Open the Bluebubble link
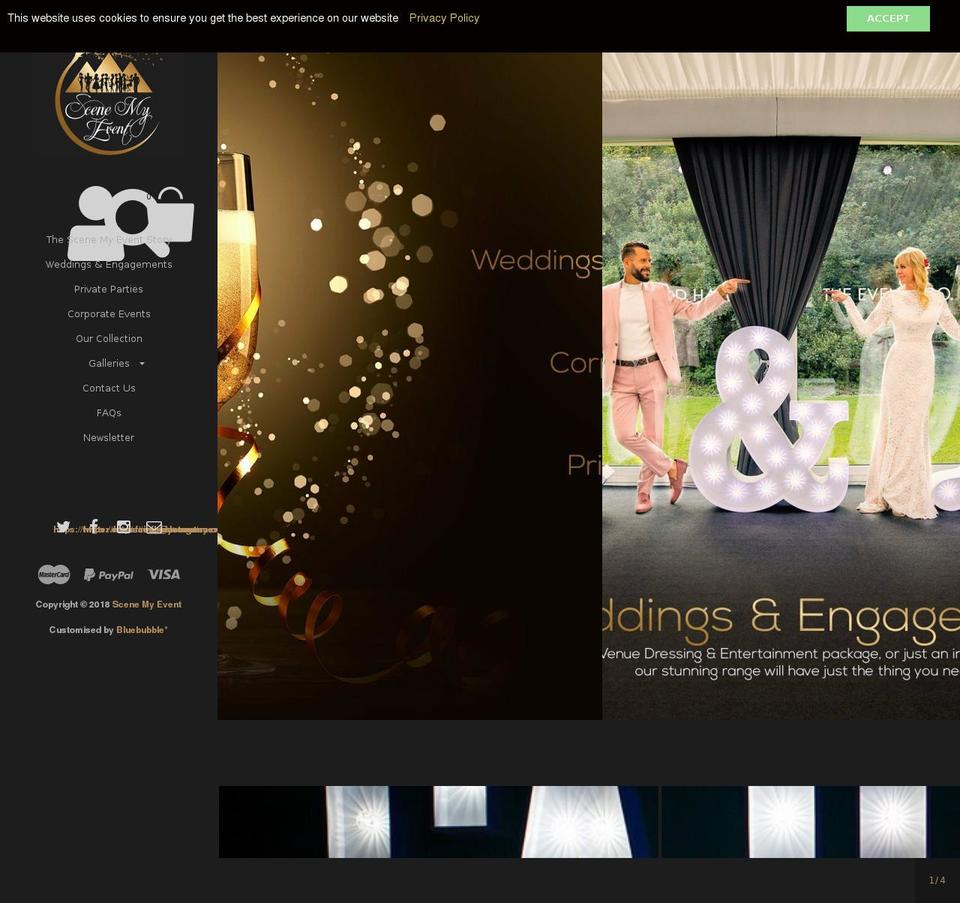The image size is (960, 903). tap(141, 630)
